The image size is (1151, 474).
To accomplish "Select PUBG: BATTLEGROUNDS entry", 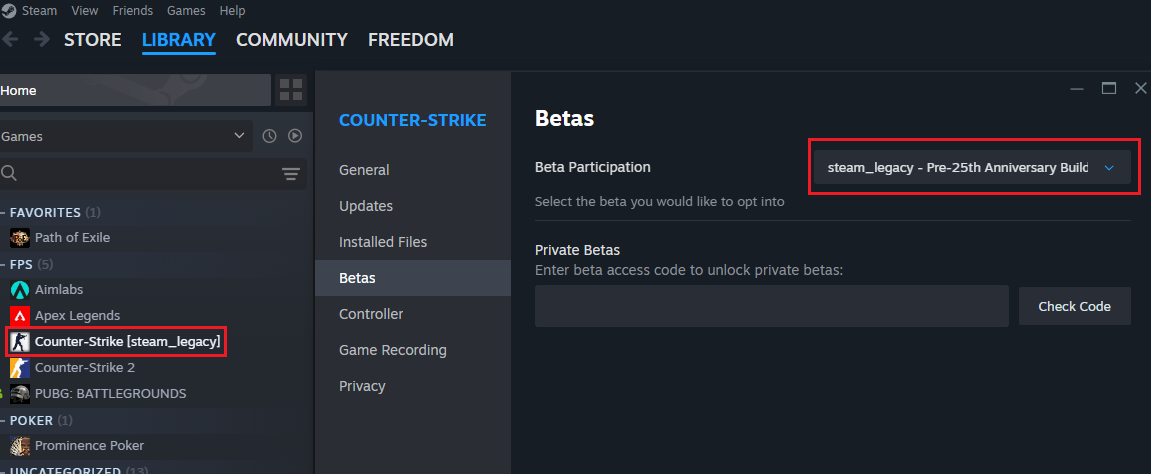I will [x=110, y=393].
